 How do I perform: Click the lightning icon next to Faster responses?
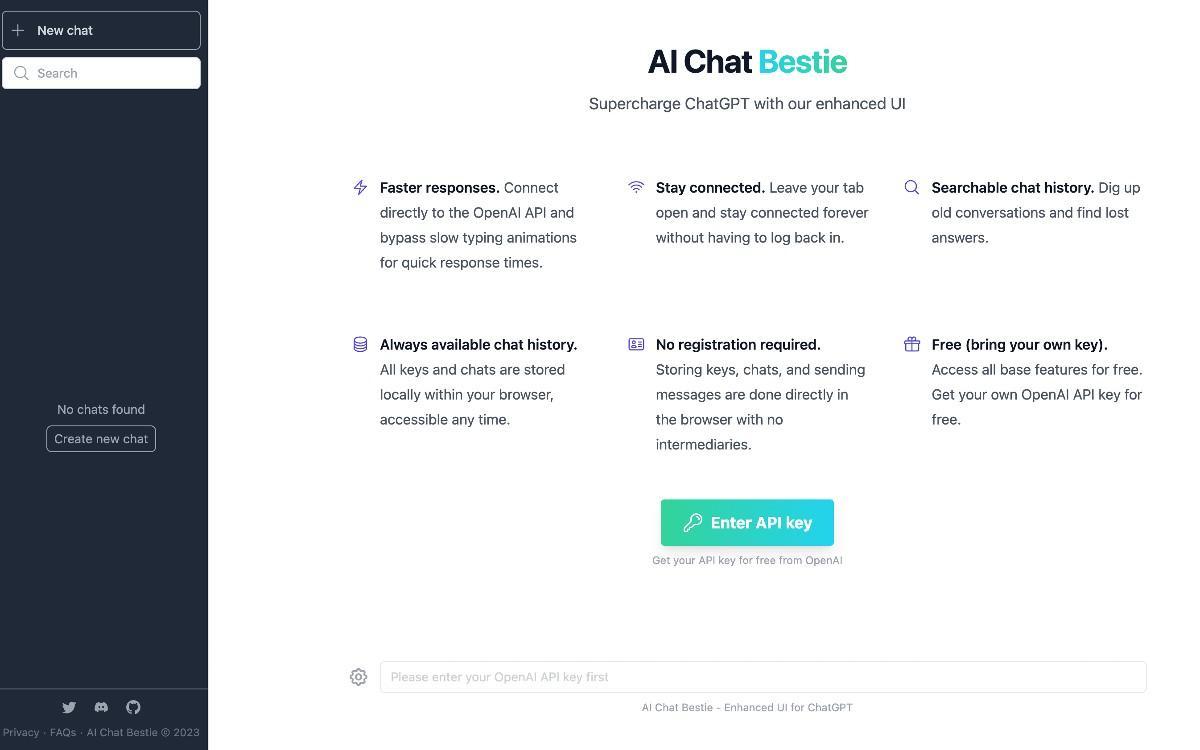point(360,187)
